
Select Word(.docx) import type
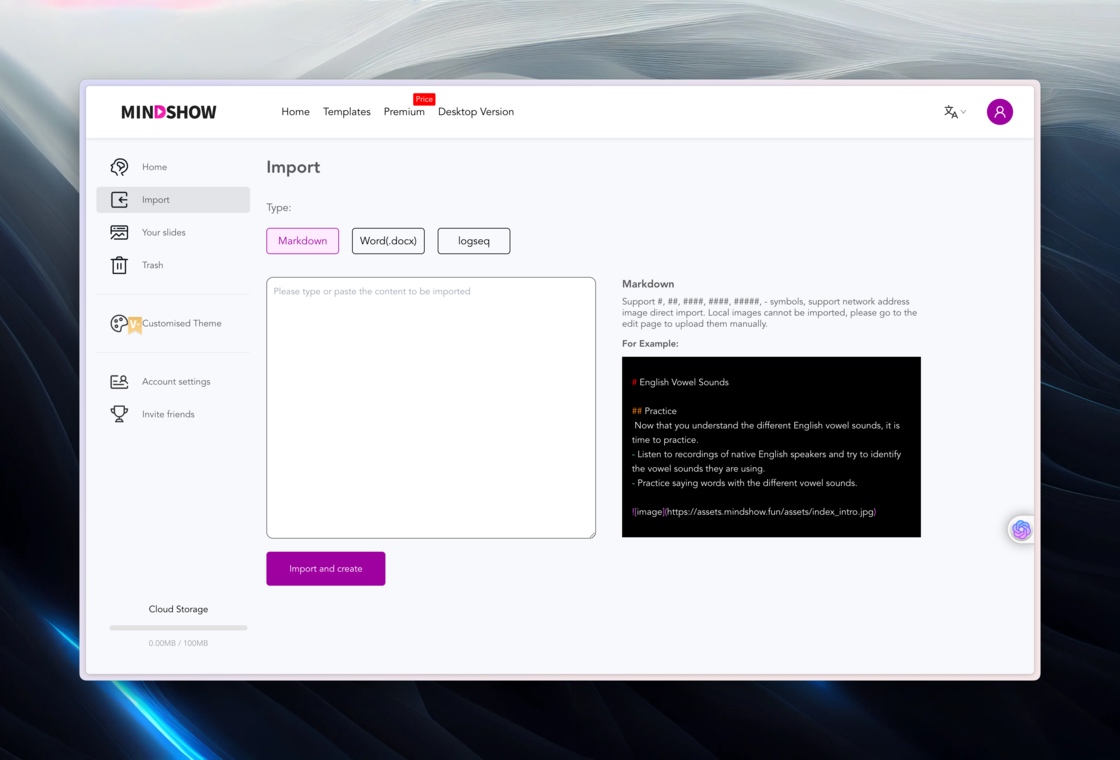pos(388,241)
